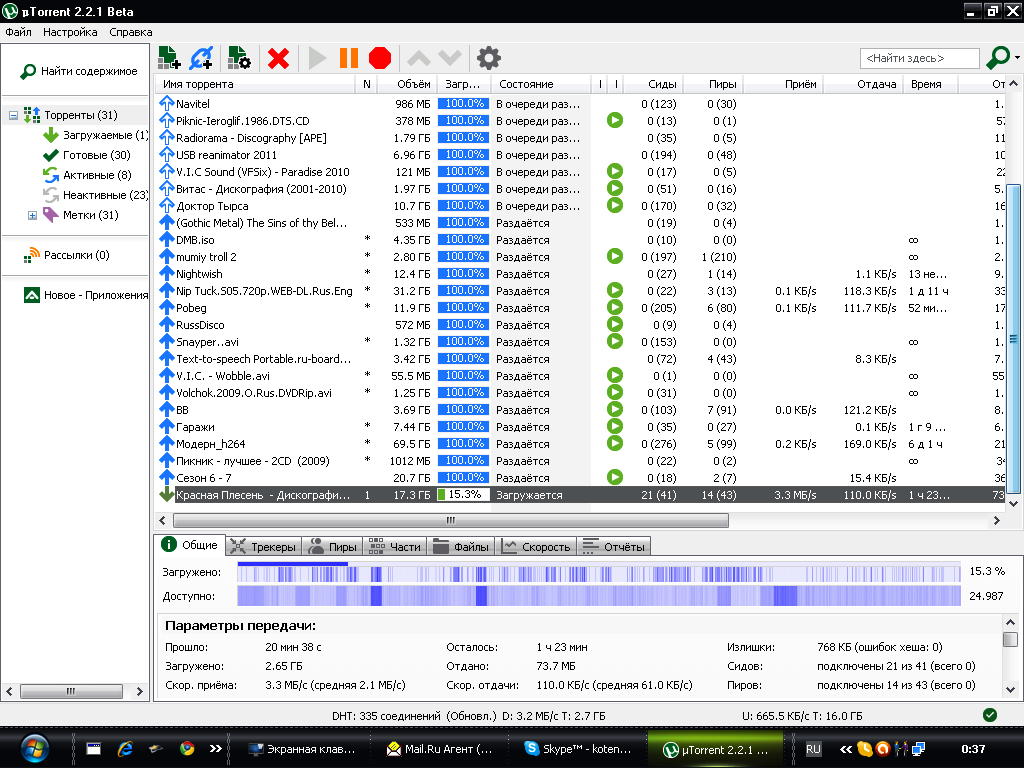Open the search engine dropdown arrow
This screenshot has height=768, width=1024.
tap(1016, 58)
